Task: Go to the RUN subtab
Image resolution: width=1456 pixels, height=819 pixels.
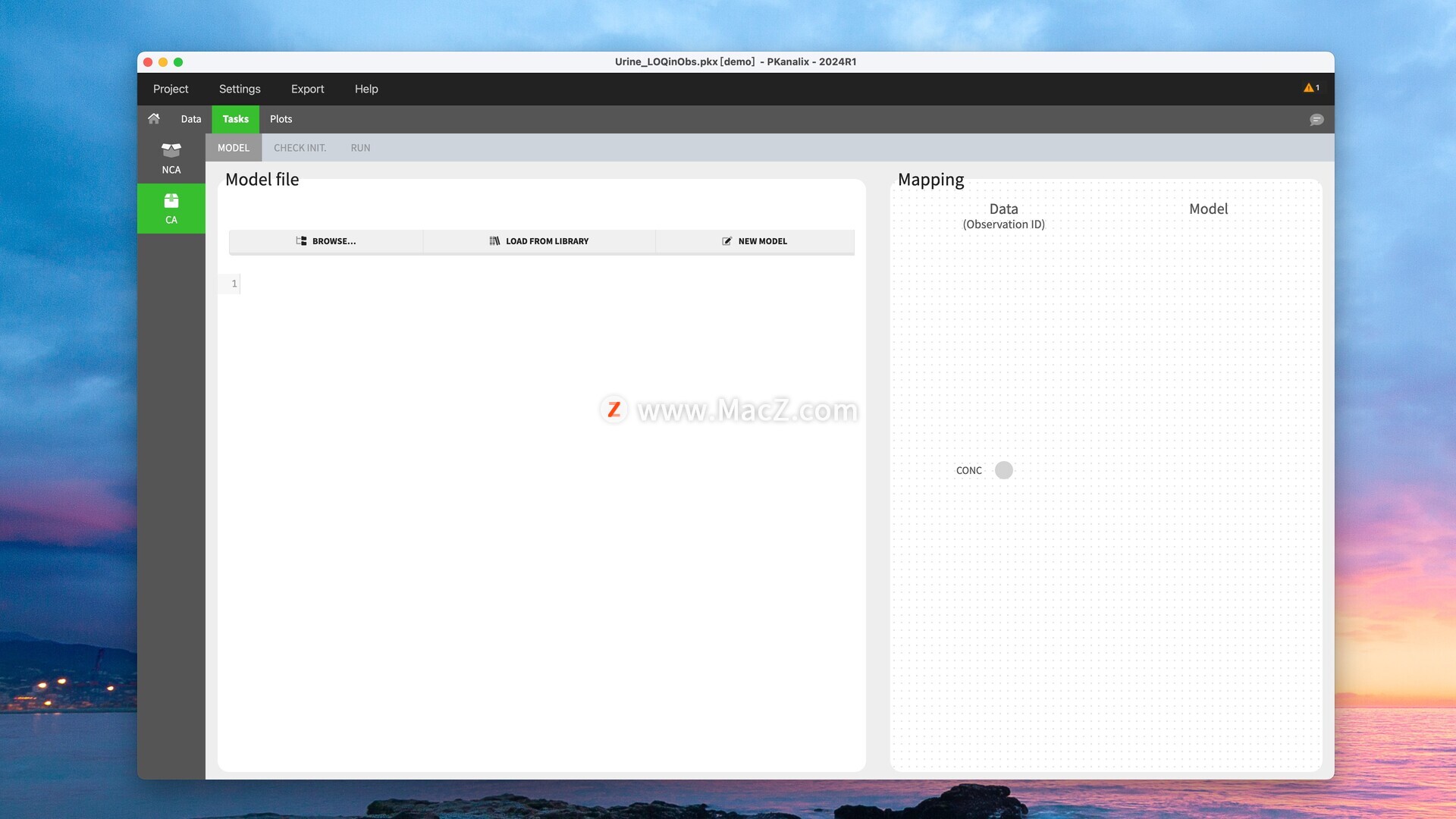Action: point(360,148)
